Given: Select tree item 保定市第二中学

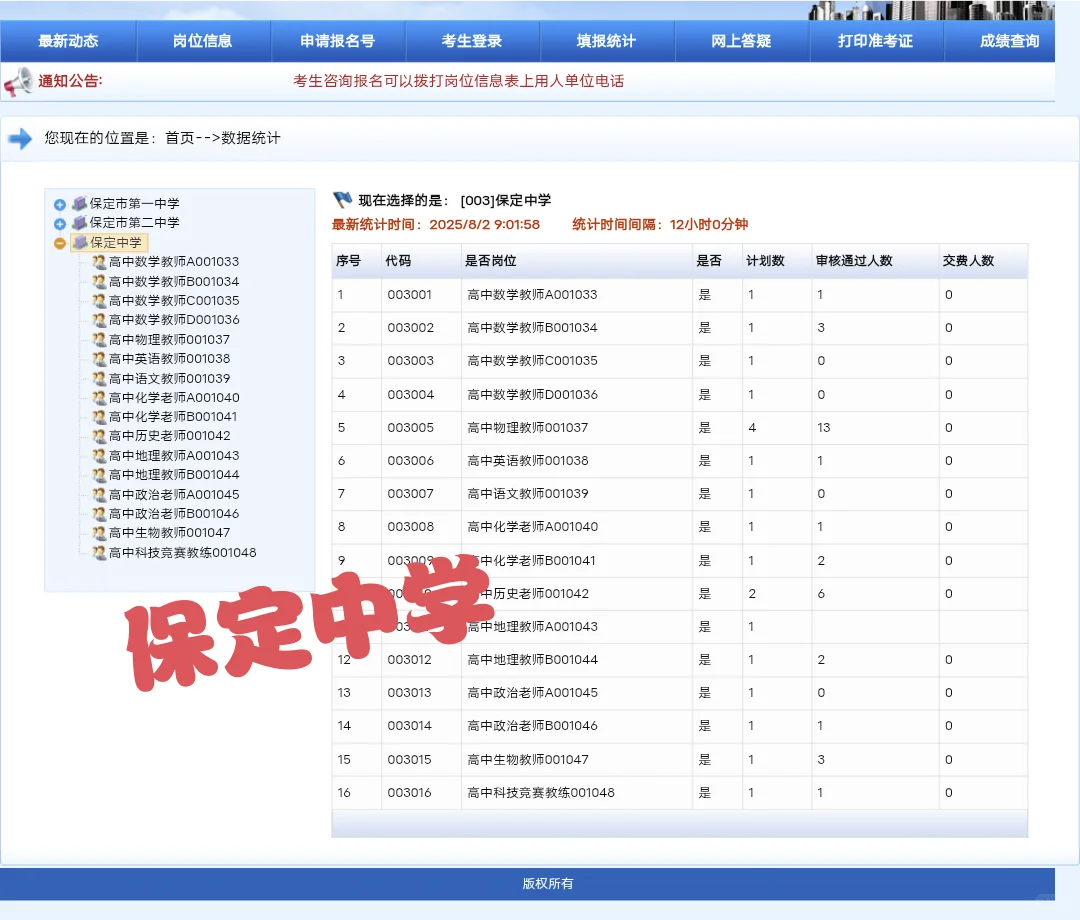Looking at the screenshot, I should click(134, 223).
